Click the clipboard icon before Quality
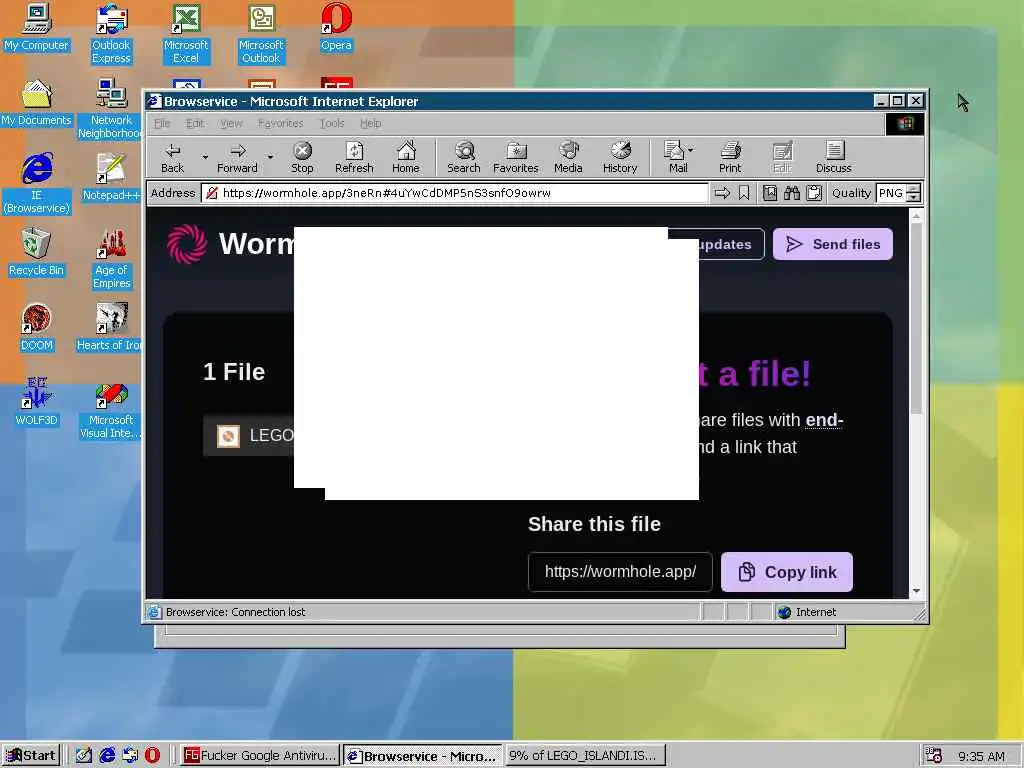The image size is (1024, 768). click(814, 193)
